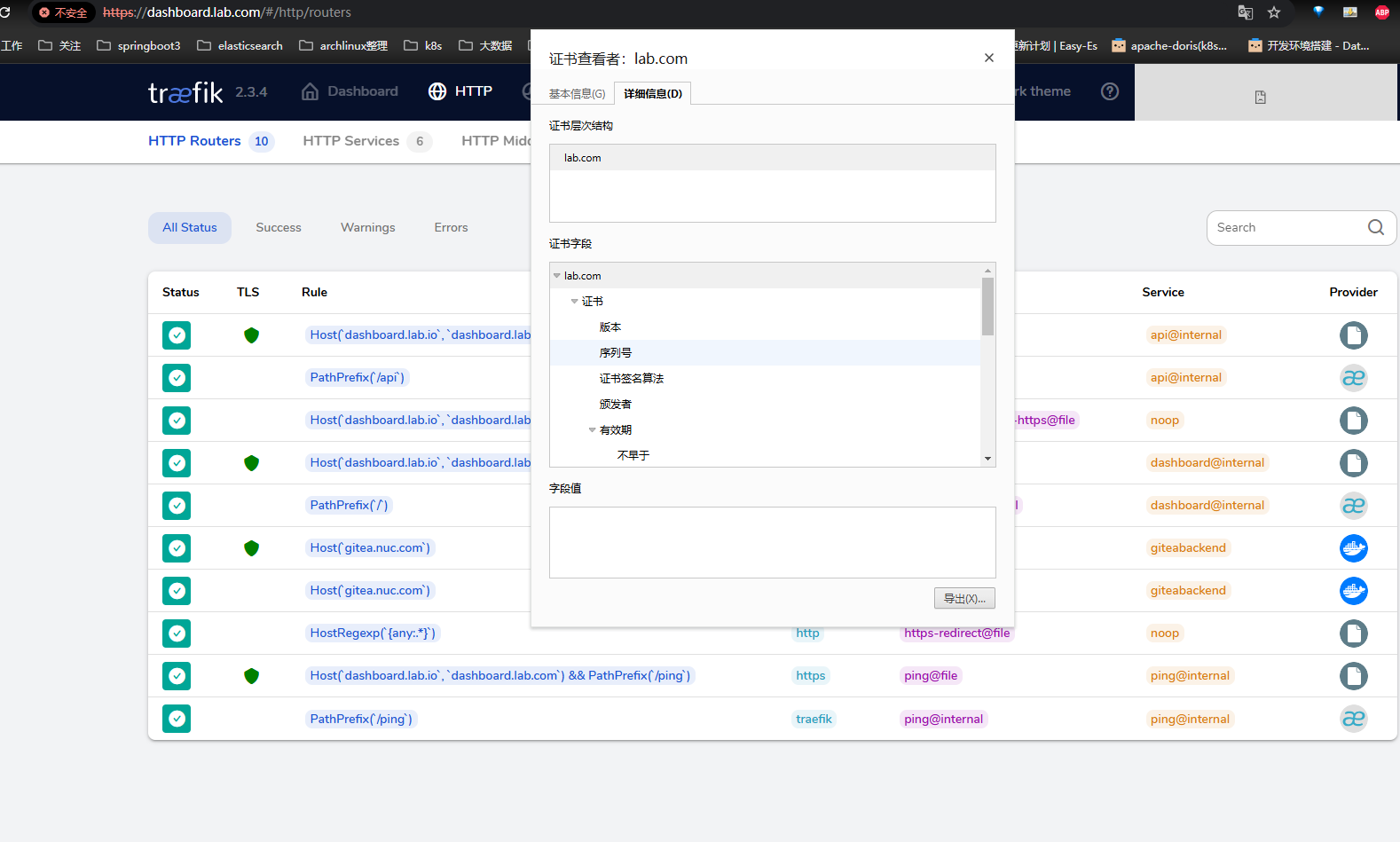Click internal provider icon in PathPrefix(`/api`) row
This screenshot has height=842, width=1400.
[x=1353, y=378]
